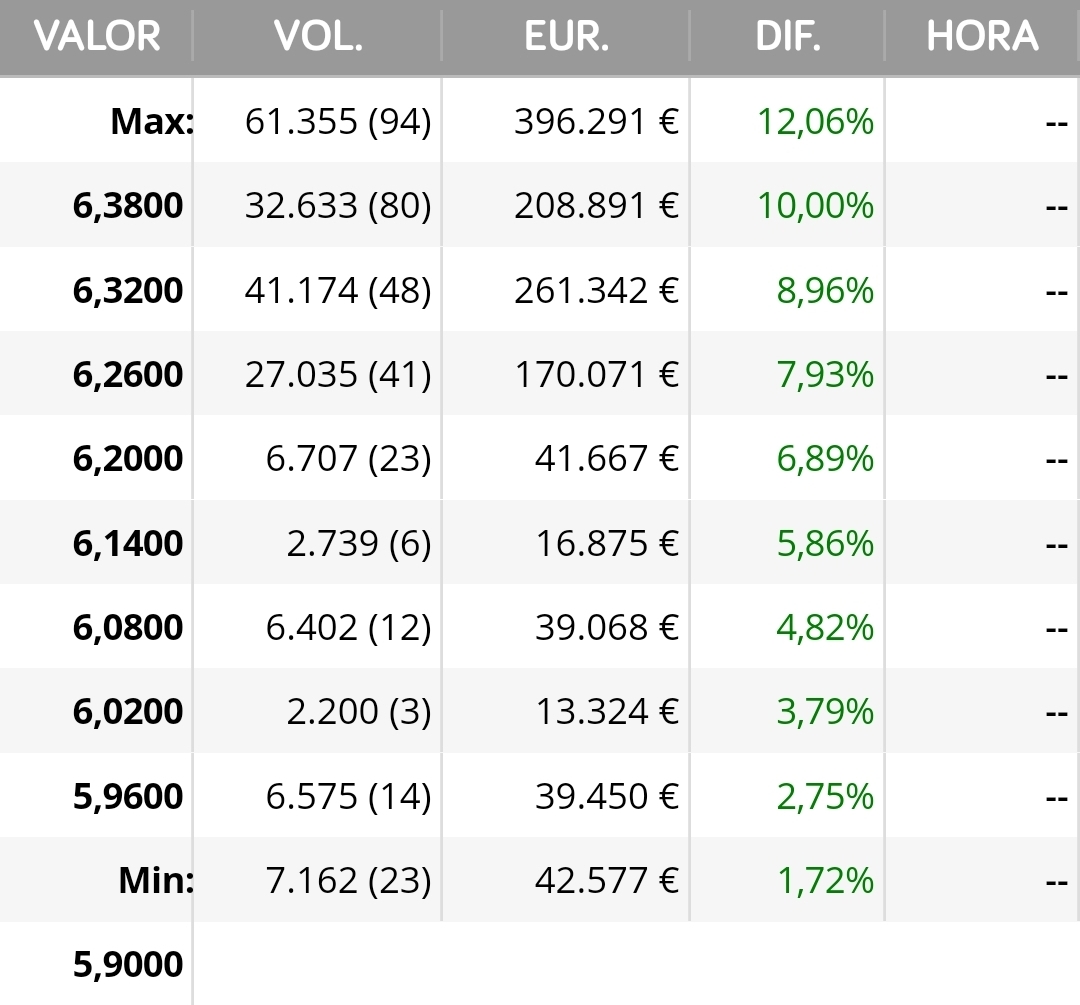The image size is (1080, 1005).
Task: Click the 12,06% difference value
Action: pyautogui.click(x=815, y=122)
